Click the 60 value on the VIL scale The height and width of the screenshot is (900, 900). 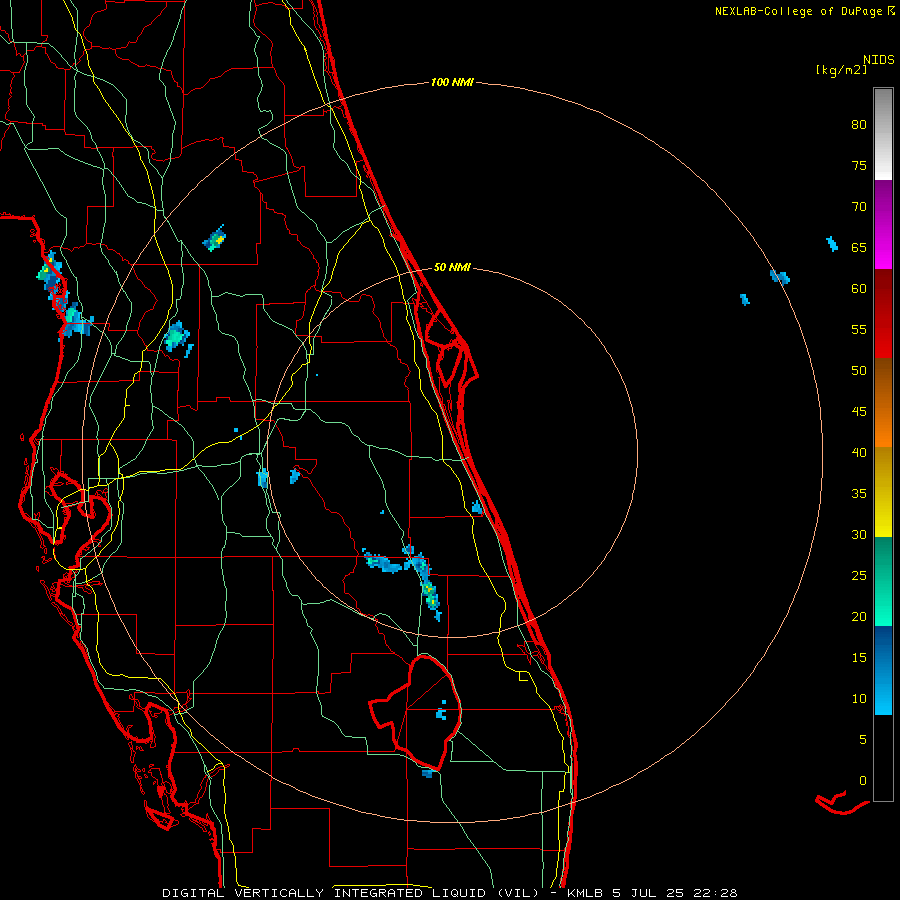(x=859, y=289)
